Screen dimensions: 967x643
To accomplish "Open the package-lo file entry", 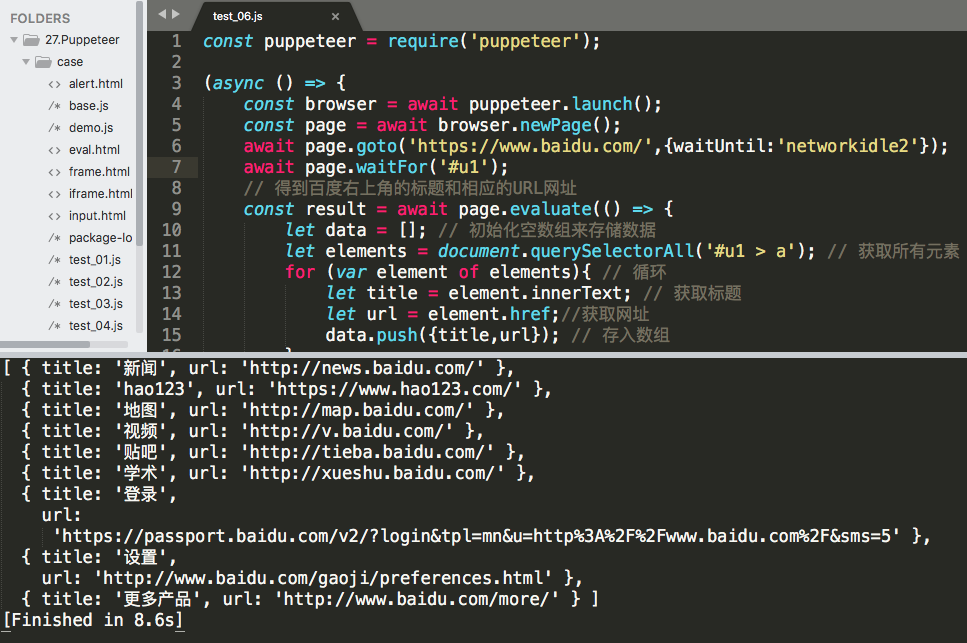I will pyautogui.click(x=101, y=238).
